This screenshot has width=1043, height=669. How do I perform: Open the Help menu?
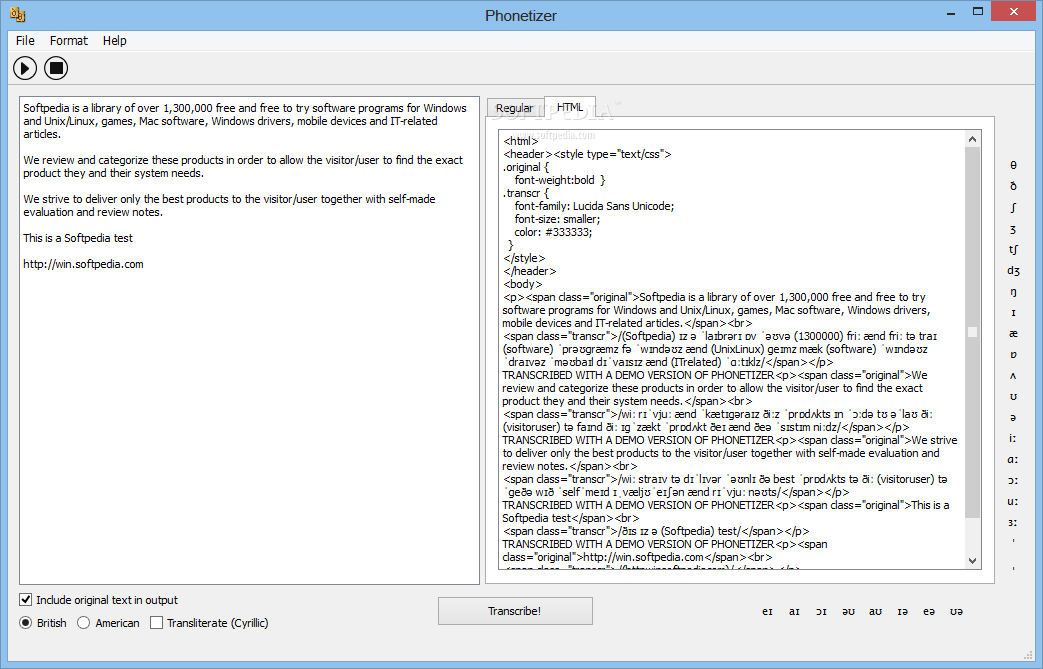click(x=114, y=41)
